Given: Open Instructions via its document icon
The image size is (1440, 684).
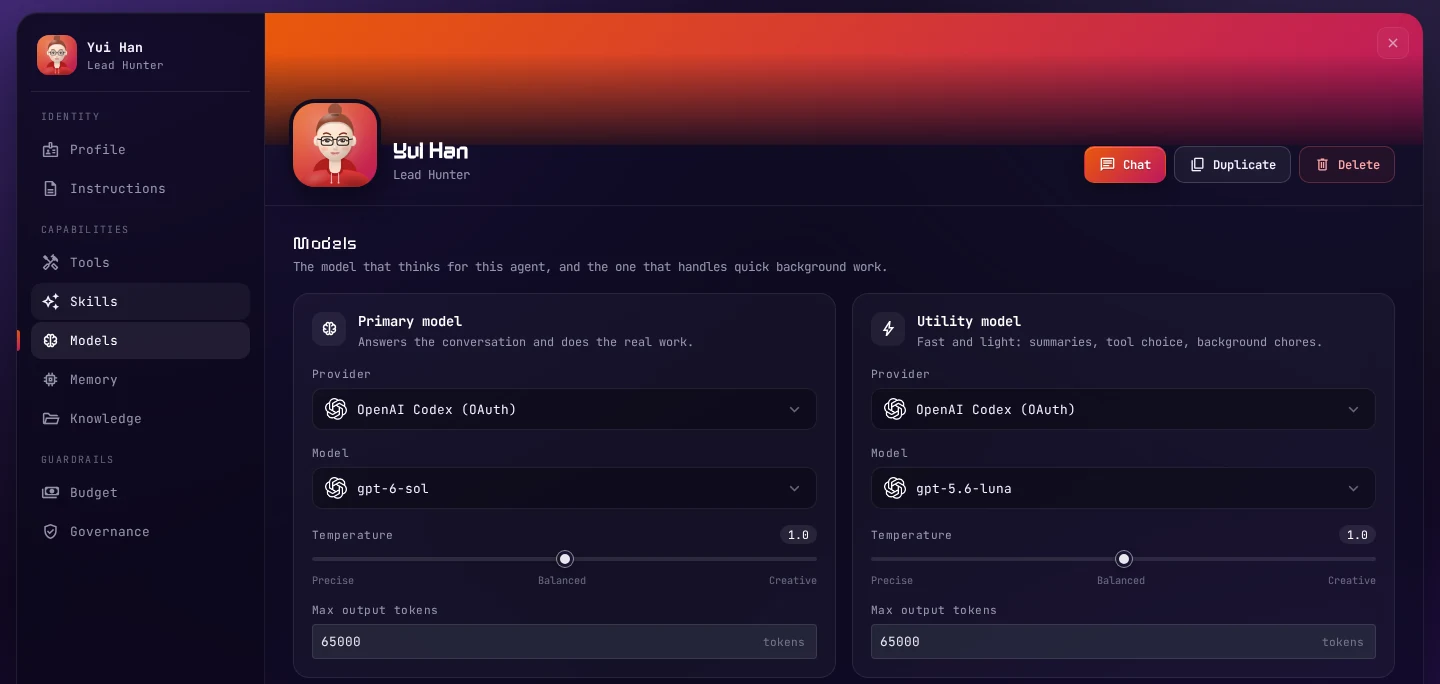Looking at the screenshot, I should pyautogui.click(x=51, y=189).
